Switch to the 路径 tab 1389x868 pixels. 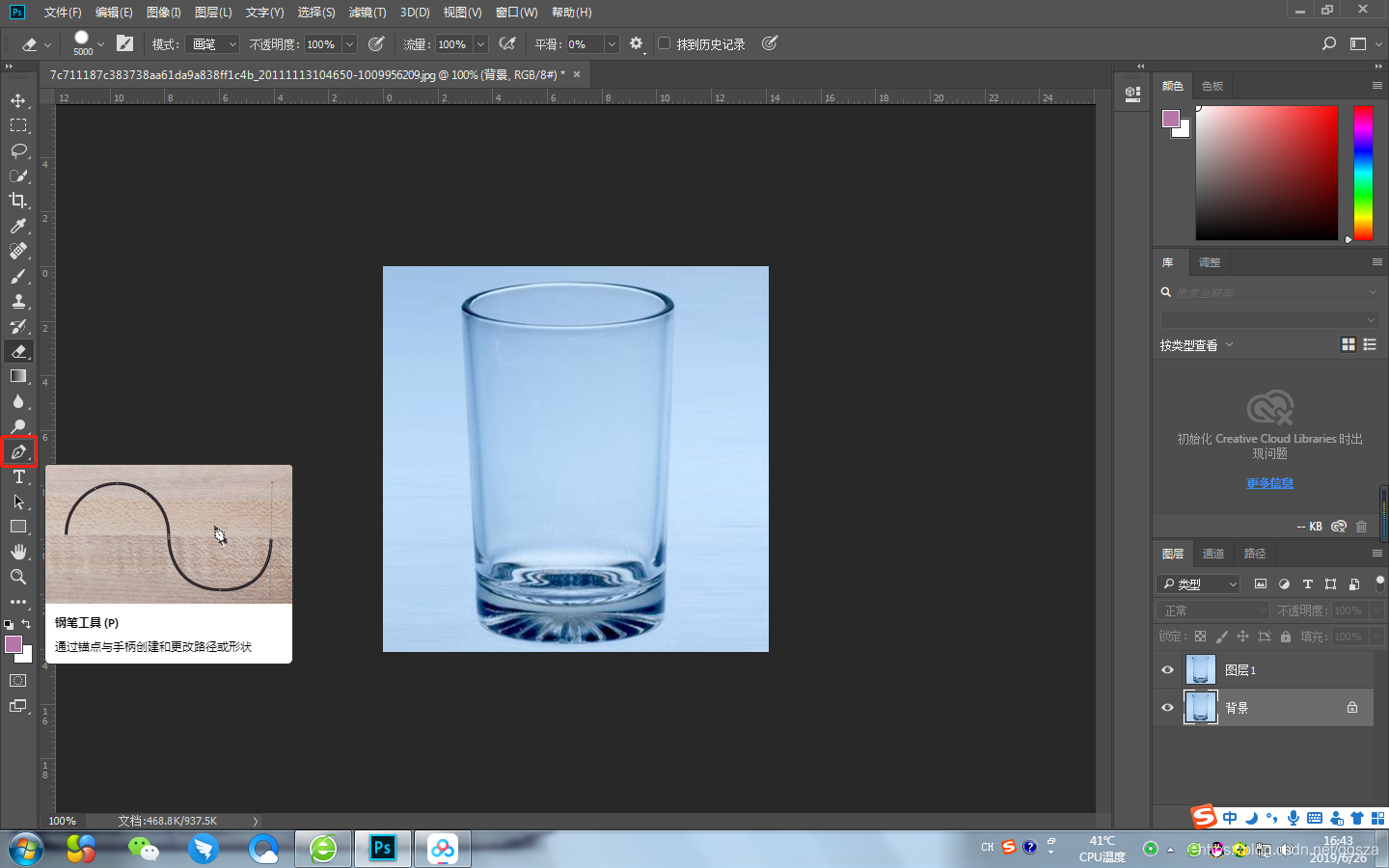[1255, 554]
